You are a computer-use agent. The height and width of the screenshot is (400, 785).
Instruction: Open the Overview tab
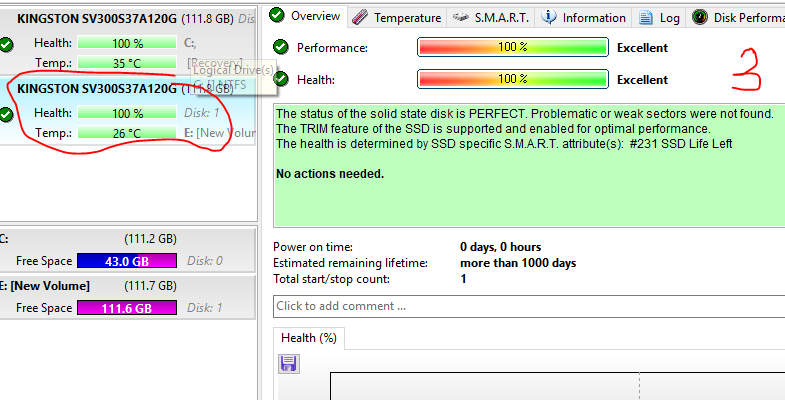pos(306,16)
